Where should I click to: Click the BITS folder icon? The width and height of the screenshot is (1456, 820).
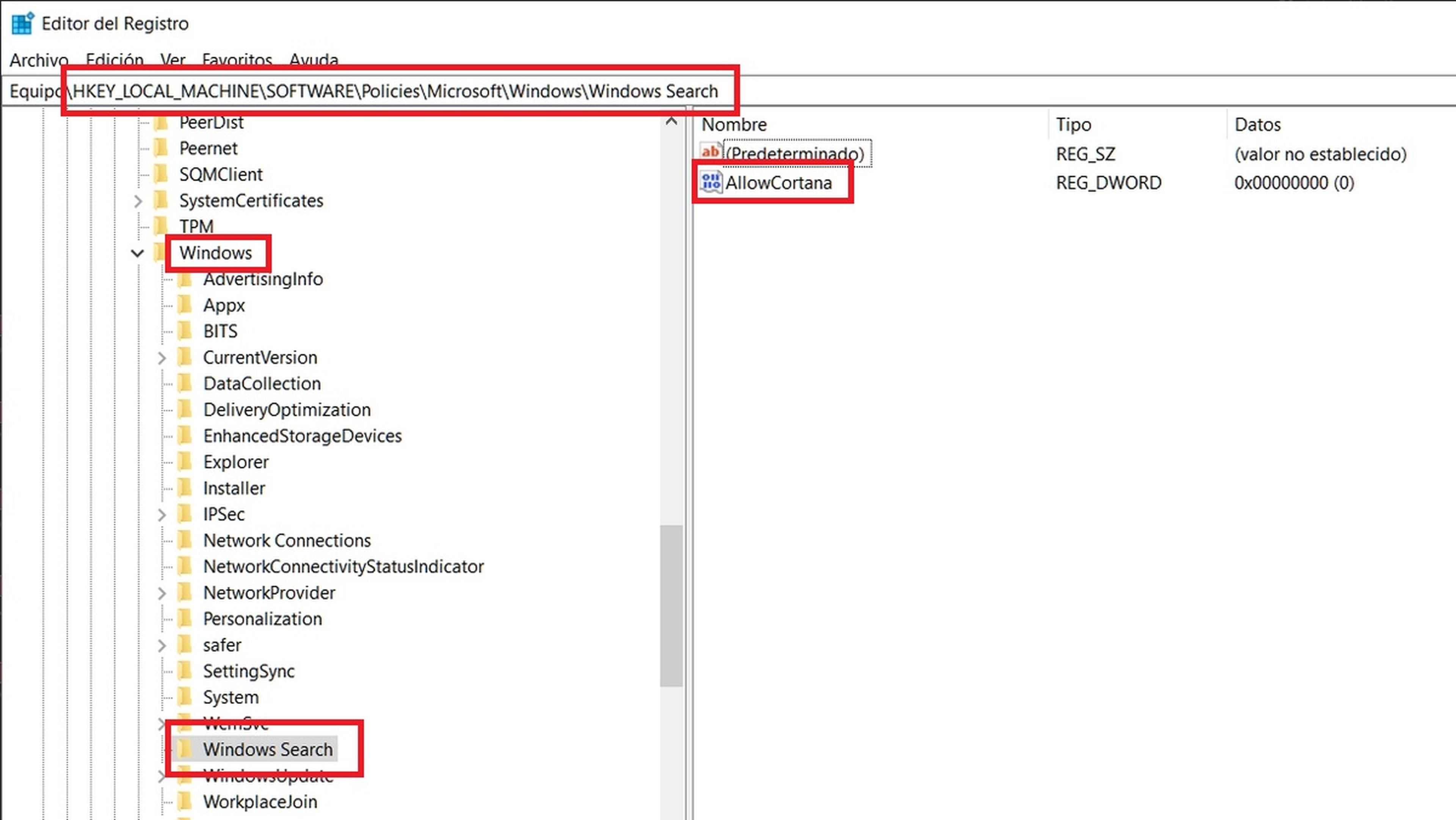(185, 331)
